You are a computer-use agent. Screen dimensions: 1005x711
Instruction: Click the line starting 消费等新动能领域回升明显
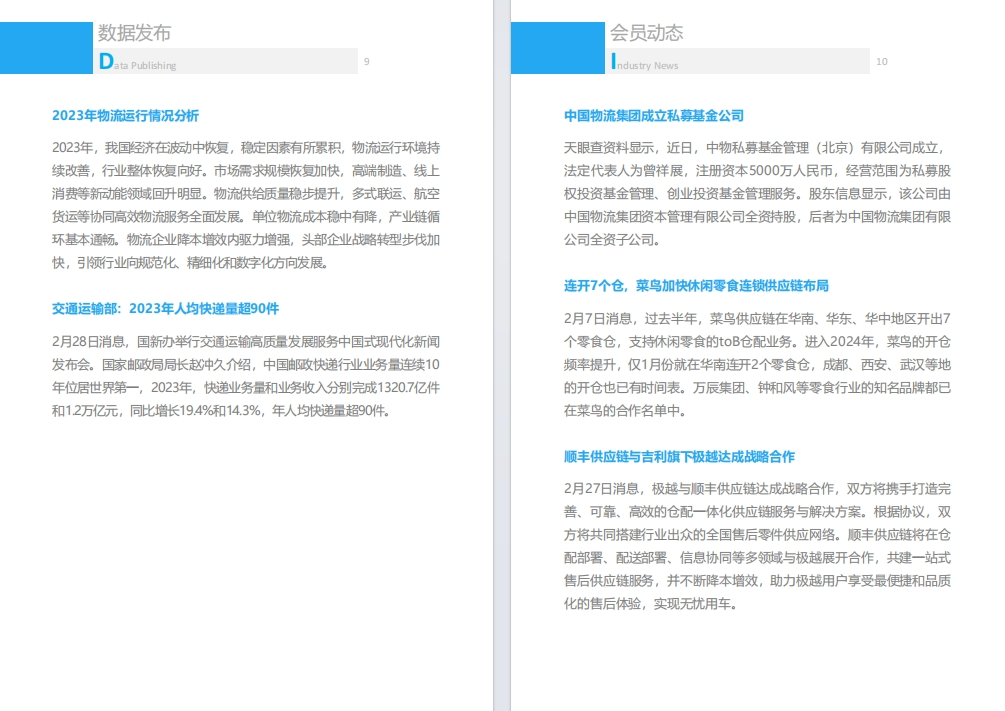coord(246,194)
